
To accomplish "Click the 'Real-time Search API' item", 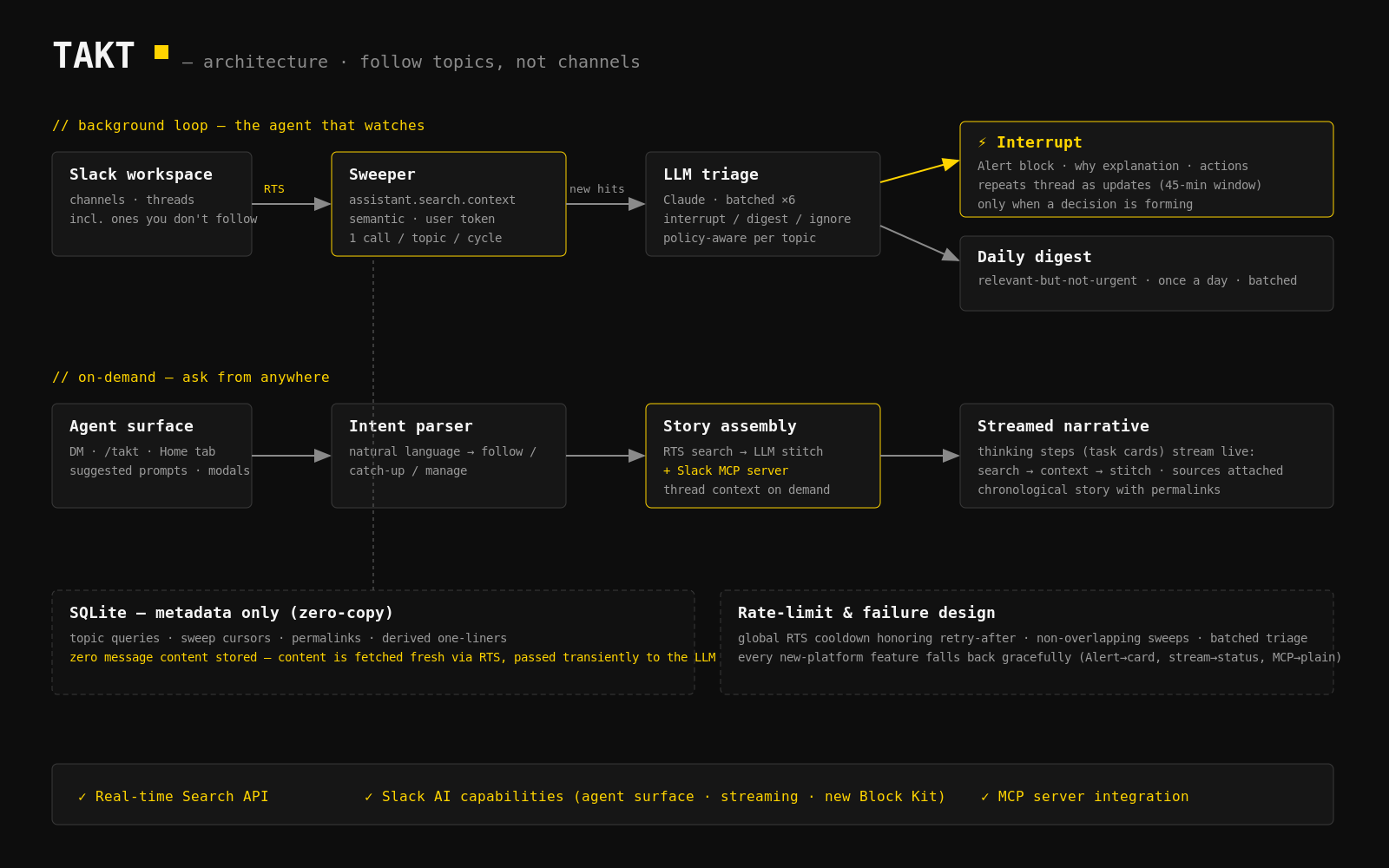I will coord(174,797).
